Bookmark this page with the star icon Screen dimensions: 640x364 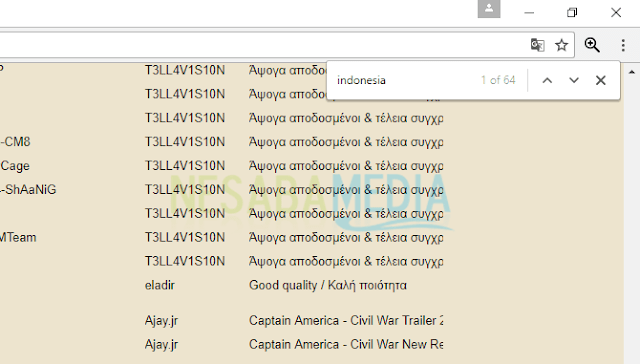pos(562,45)
